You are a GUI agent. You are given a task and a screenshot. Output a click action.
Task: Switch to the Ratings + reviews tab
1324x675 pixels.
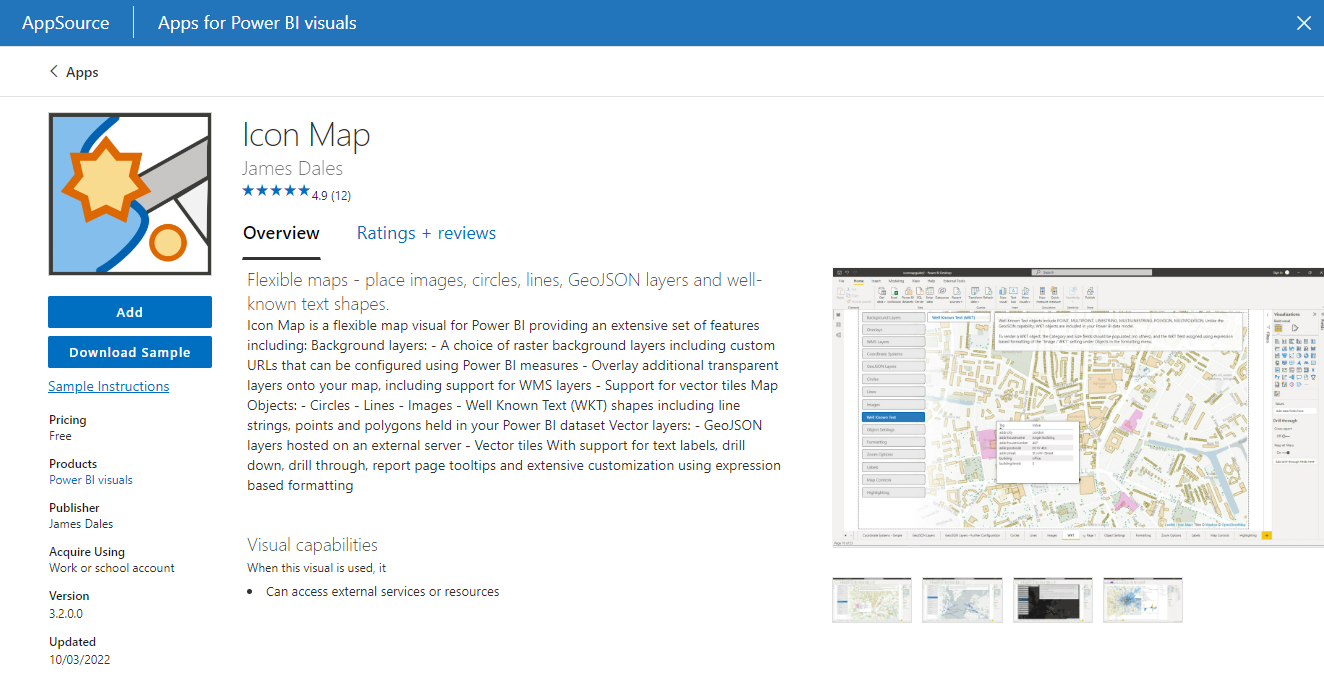pos(426,233)
